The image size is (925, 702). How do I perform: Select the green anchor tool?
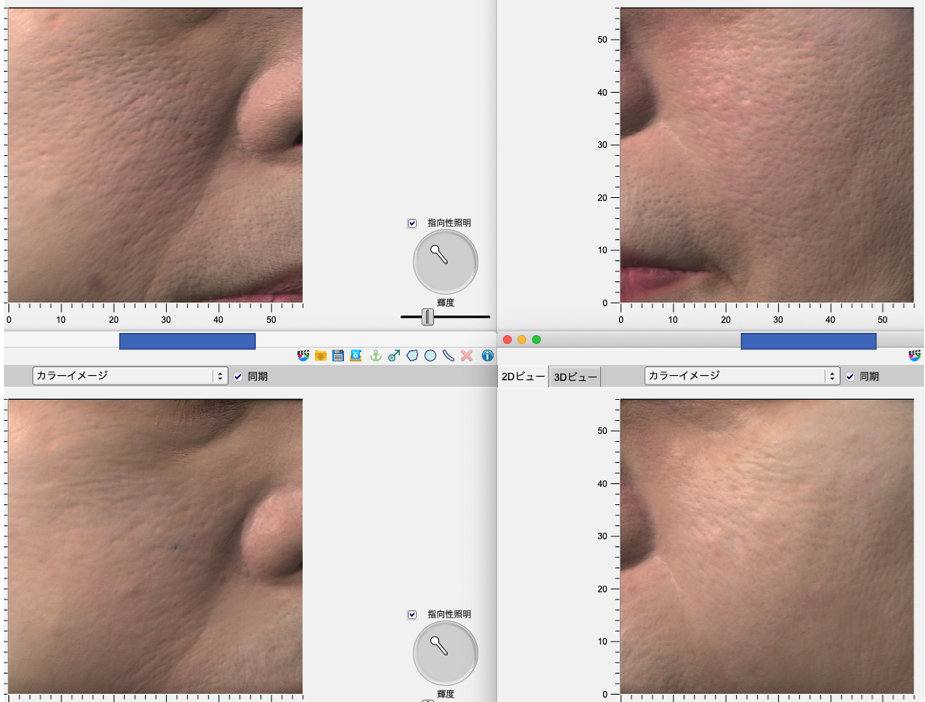click(375, 356)
